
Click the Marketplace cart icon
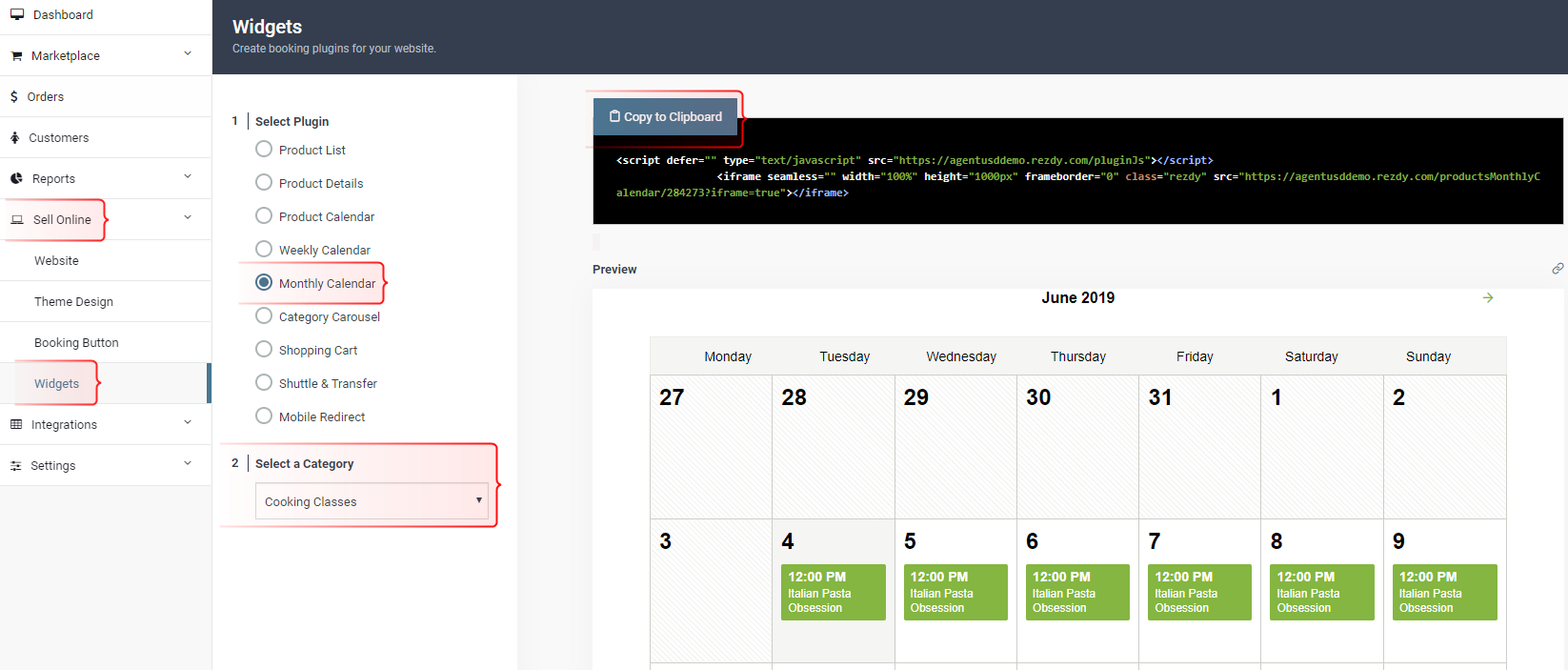[x=16, y=56]
